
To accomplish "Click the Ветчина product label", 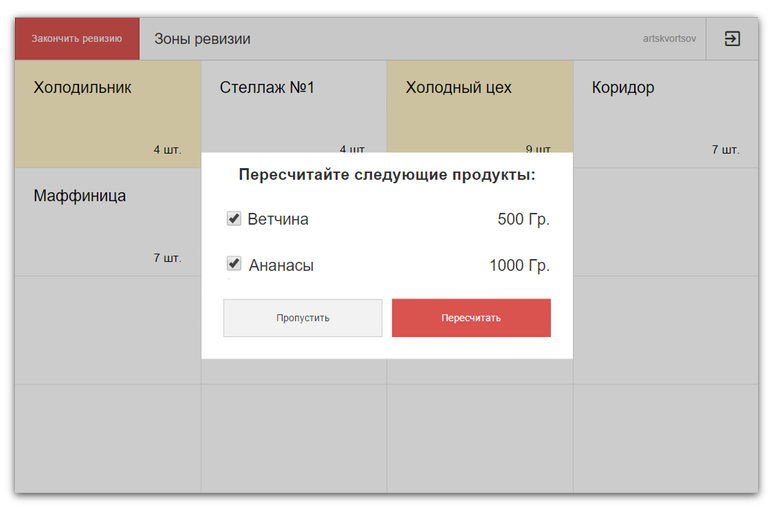I will (x=278, y=219).
